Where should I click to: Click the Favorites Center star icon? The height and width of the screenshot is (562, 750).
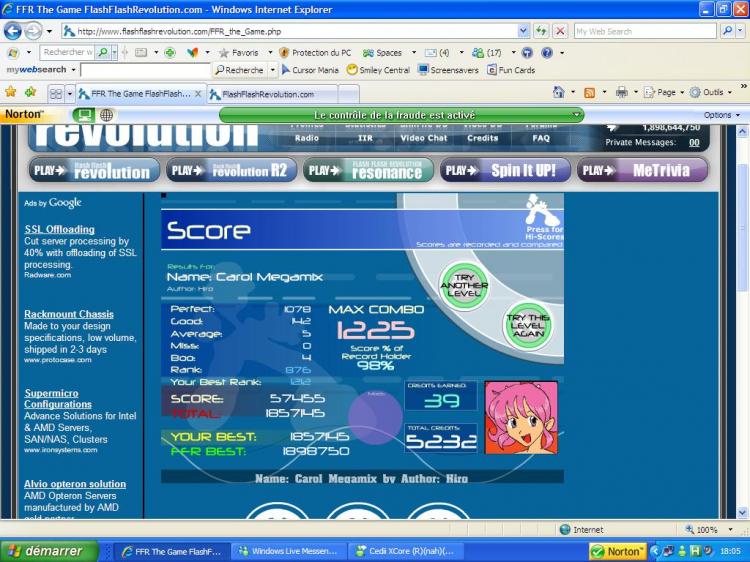[11, 92]
